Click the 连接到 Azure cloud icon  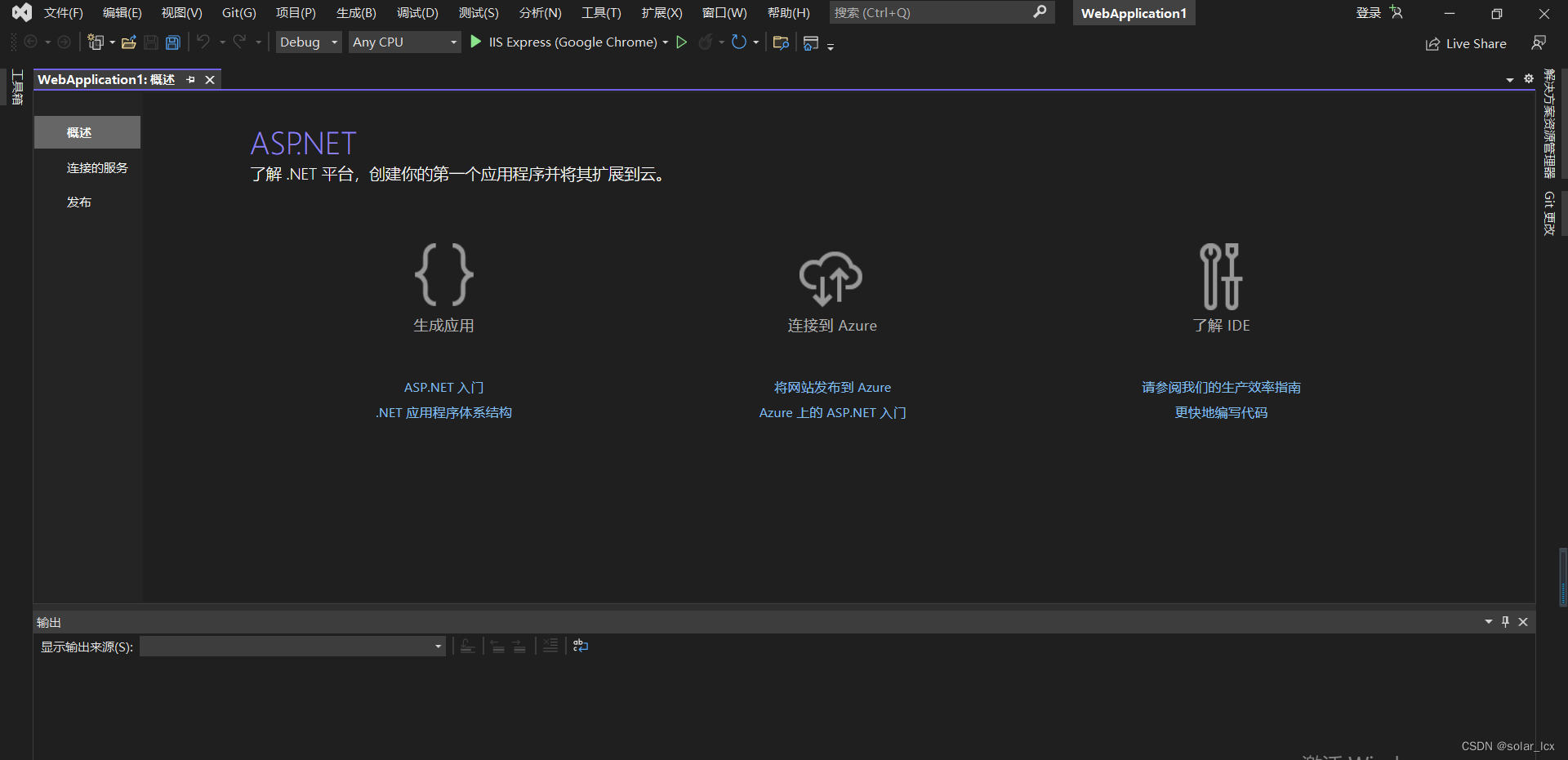831,278
